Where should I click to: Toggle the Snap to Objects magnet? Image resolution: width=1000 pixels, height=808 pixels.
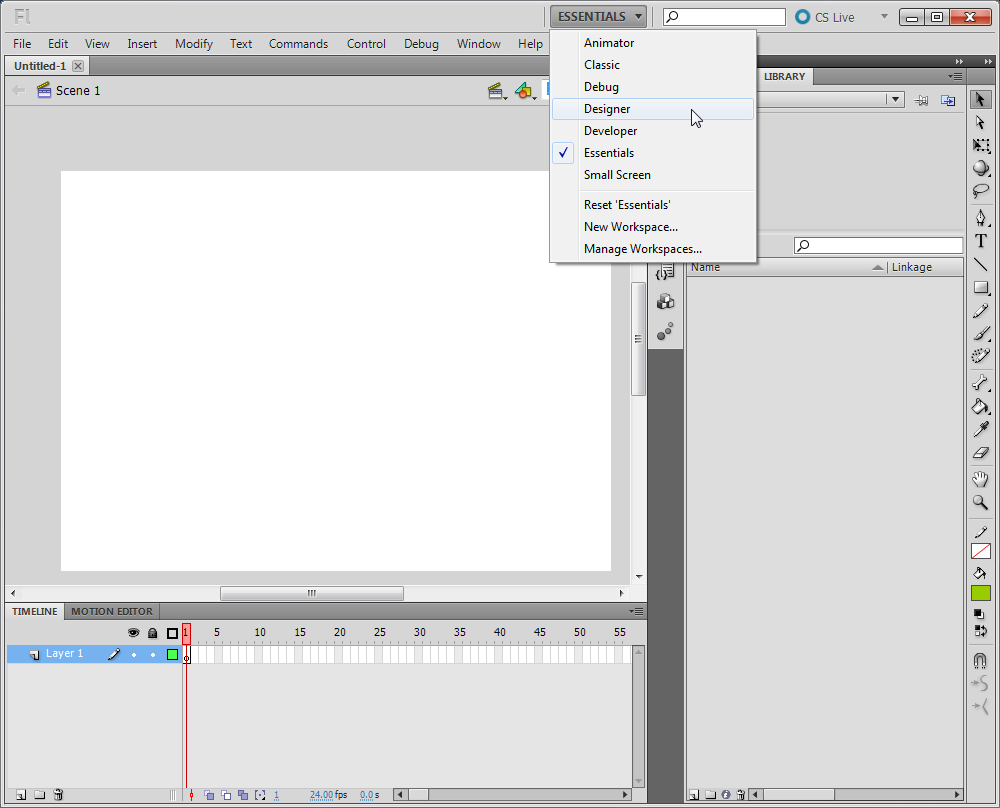[980, 660]
